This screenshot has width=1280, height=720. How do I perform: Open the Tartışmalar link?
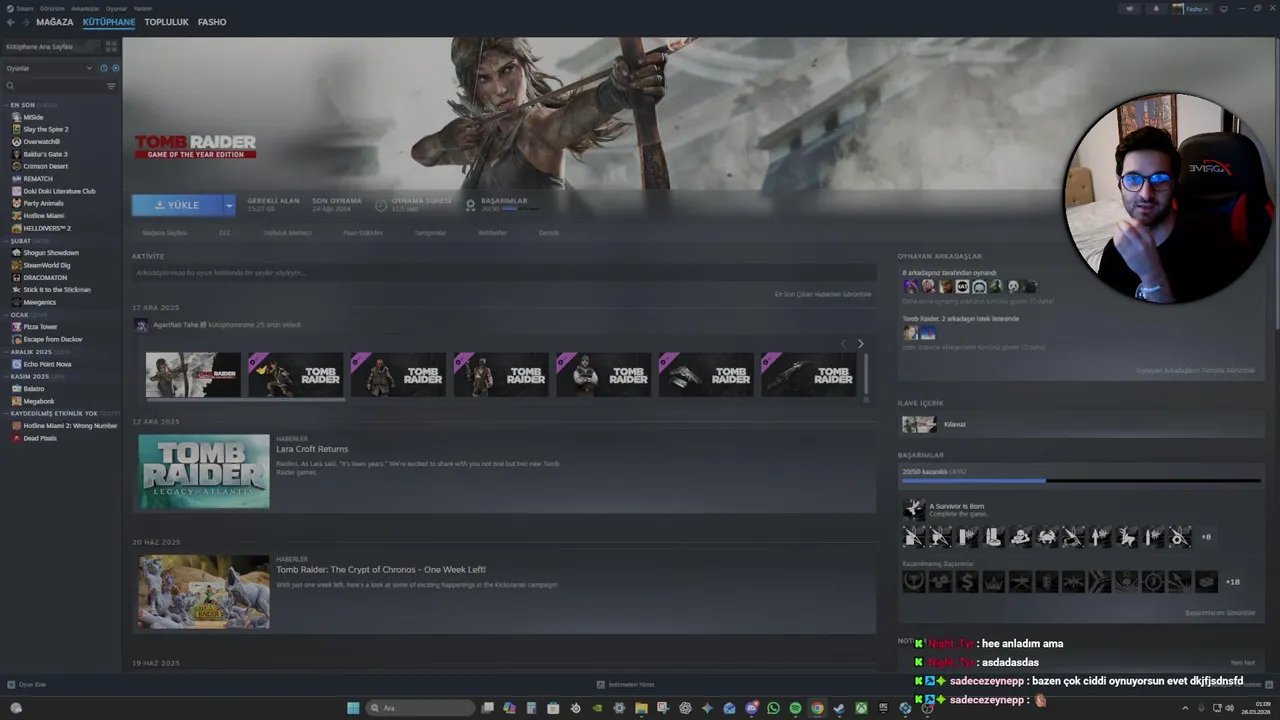(x=430, y=233)
